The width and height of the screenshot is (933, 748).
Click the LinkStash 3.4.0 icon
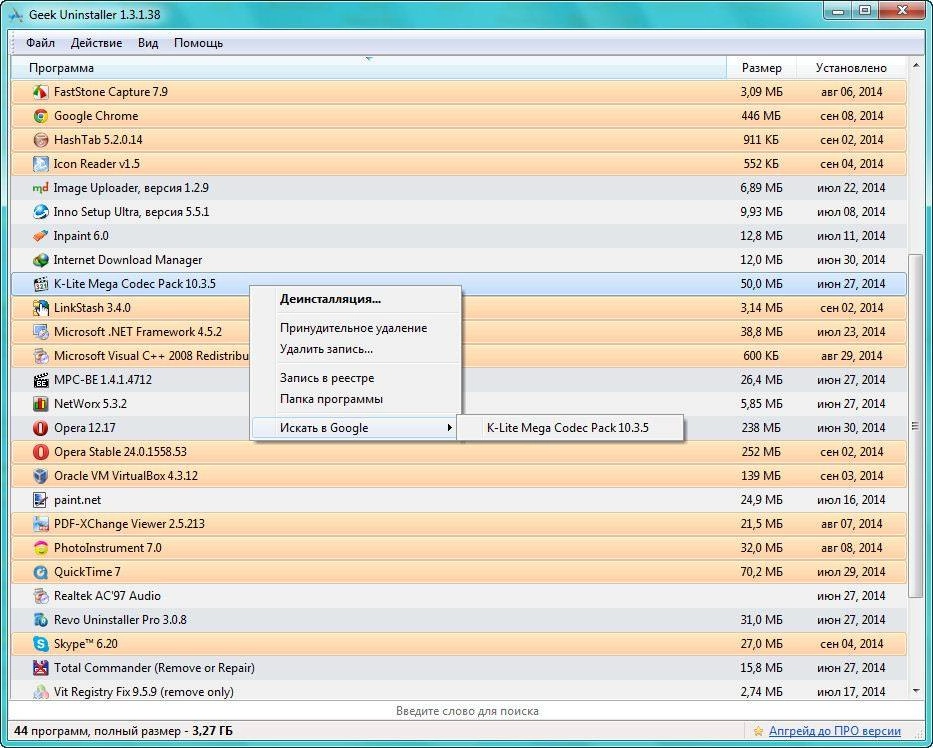coord(40,308)
